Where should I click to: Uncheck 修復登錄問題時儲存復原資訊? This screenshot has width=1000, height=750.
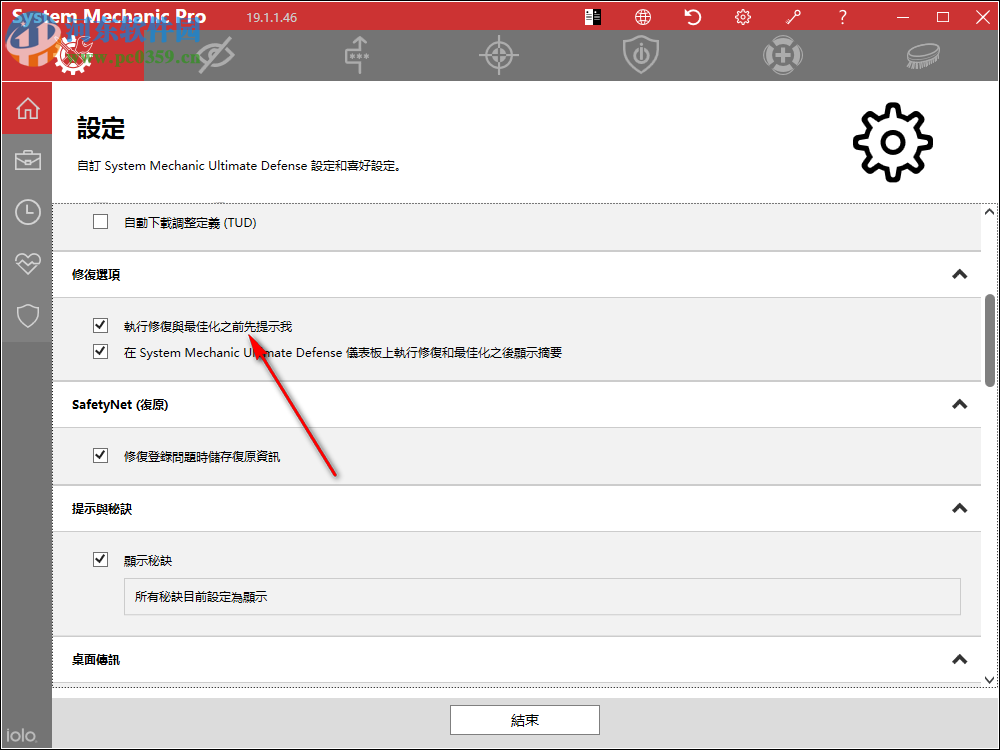(x=100, y=455)
